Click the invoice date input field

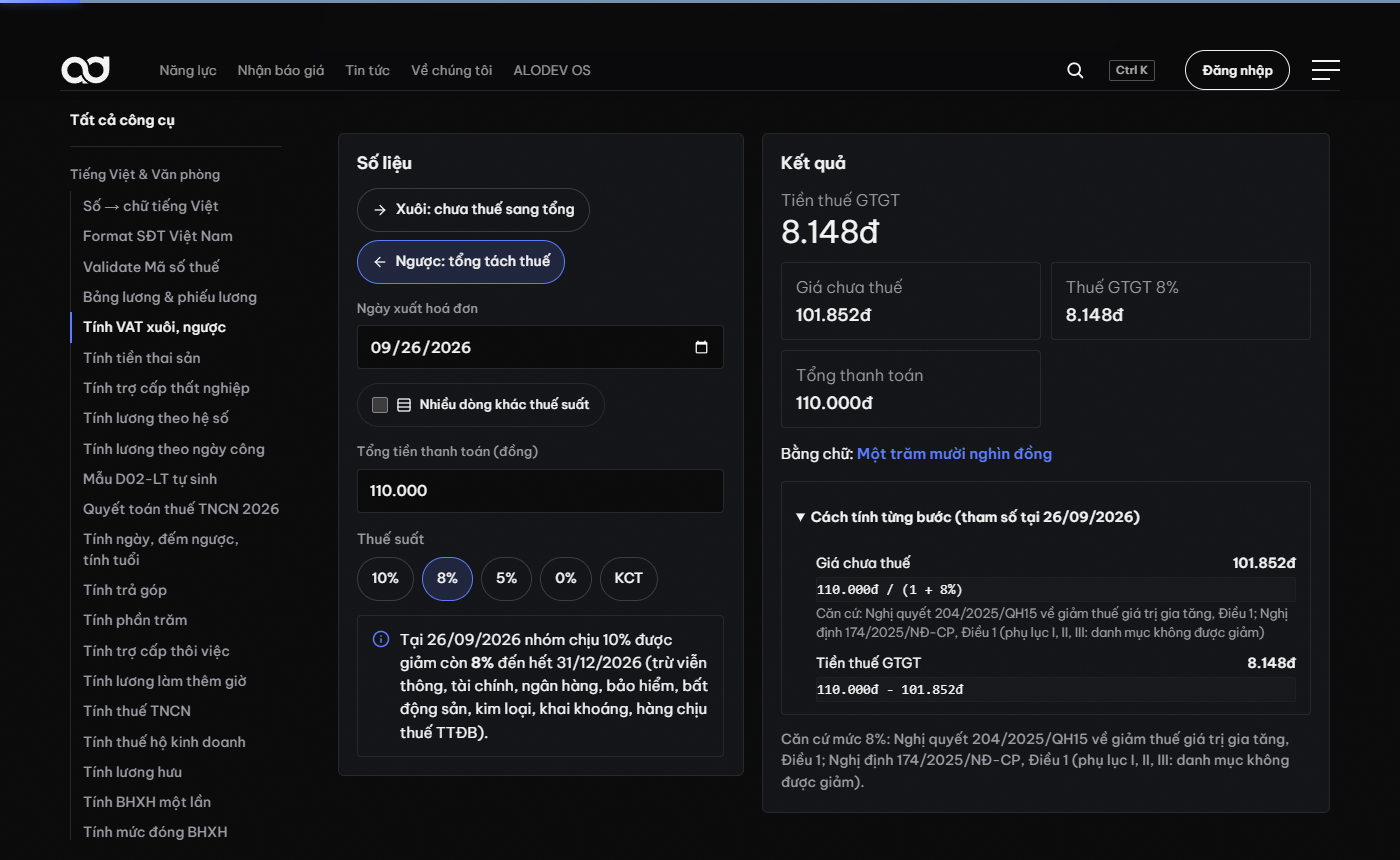pyautogui.click(x=540, y=347)
